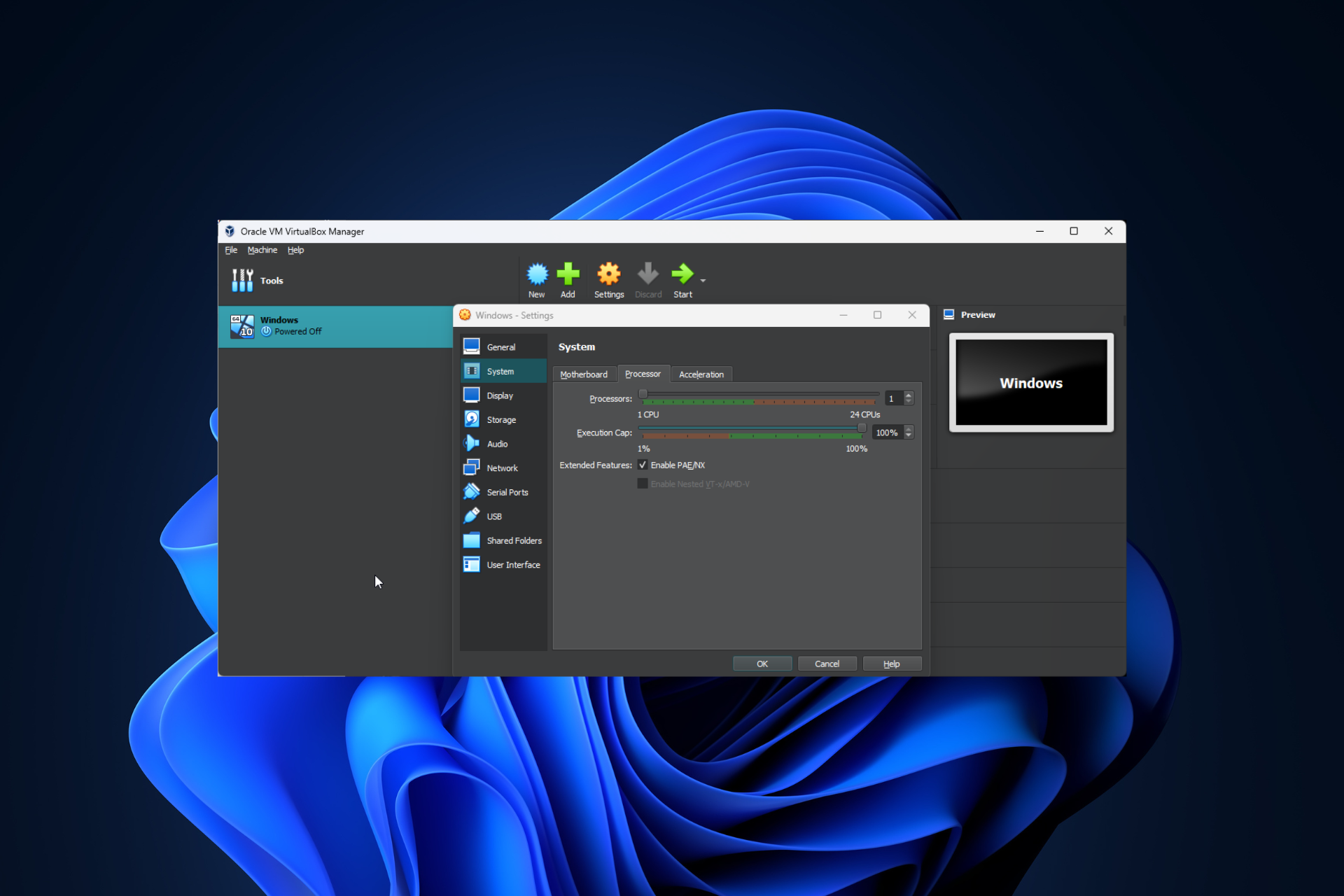This screenshot has height=896, width=1344.
Task: Open the Network settings category icon
Action: [x=472, y=468]
